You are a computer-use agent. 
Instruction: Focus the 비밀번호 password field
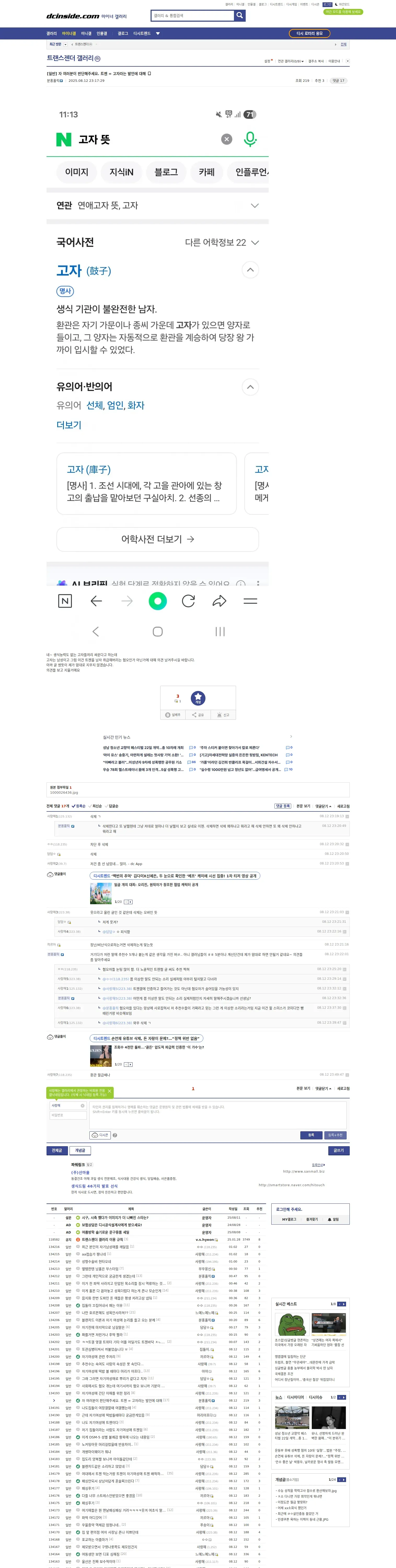68,1116
